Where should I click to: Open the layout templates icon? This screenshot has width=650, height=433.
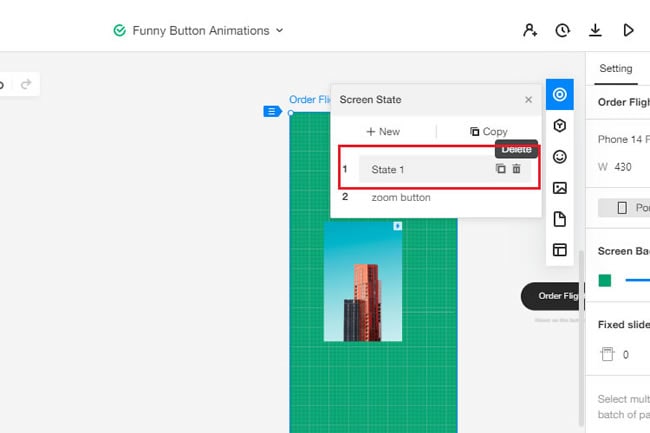(560, 250)
